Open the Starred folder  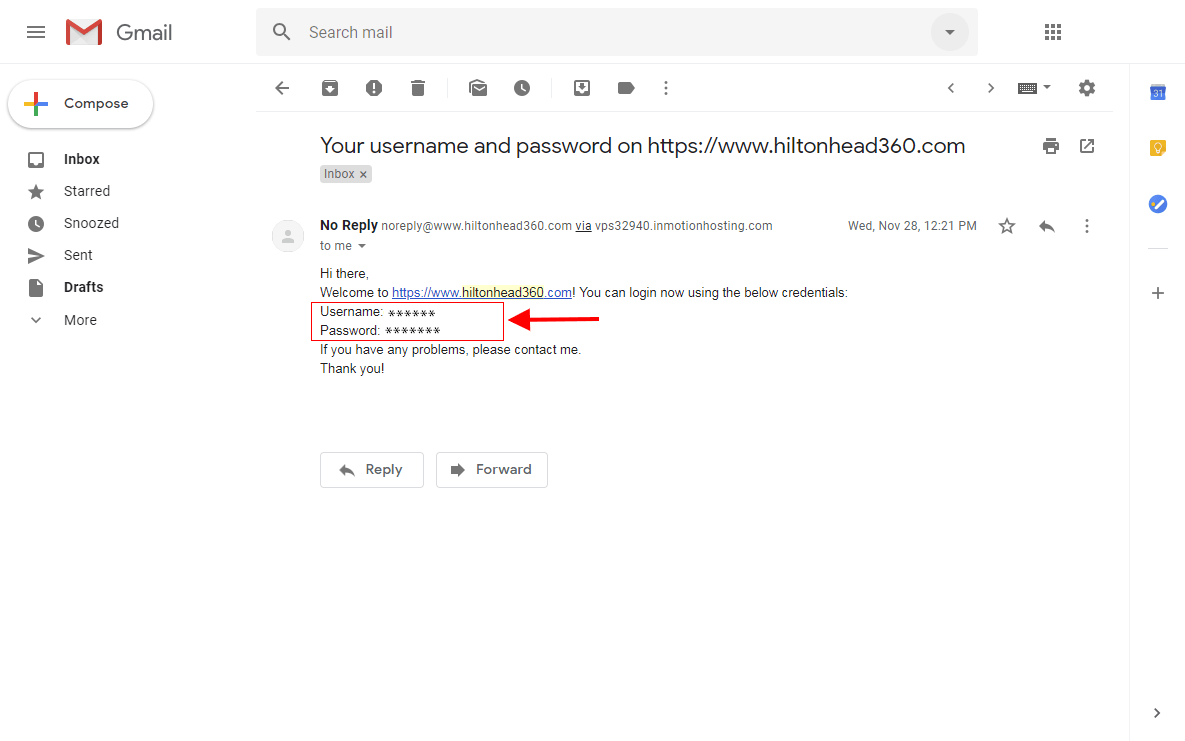[87, 191]
